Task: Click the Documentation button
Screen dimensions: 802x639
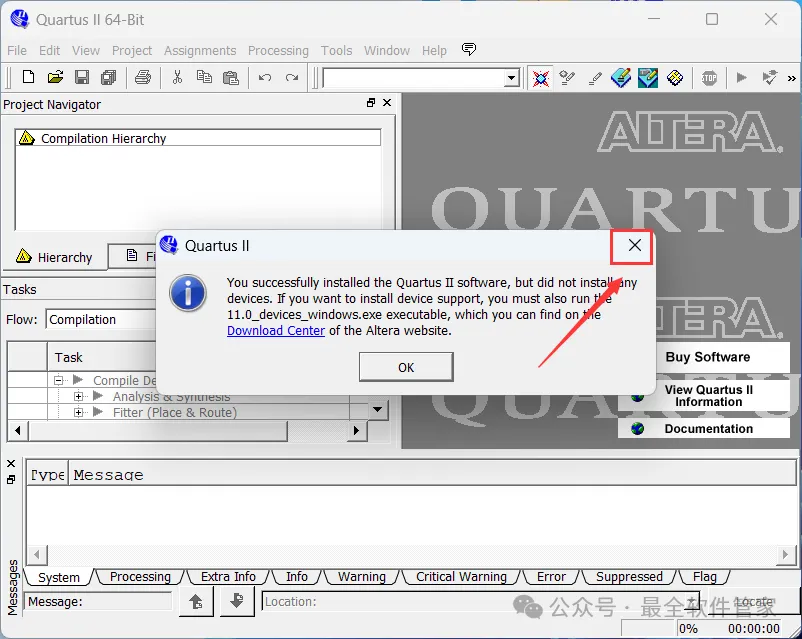Action: pyautogui.click(x=704, y=429)
